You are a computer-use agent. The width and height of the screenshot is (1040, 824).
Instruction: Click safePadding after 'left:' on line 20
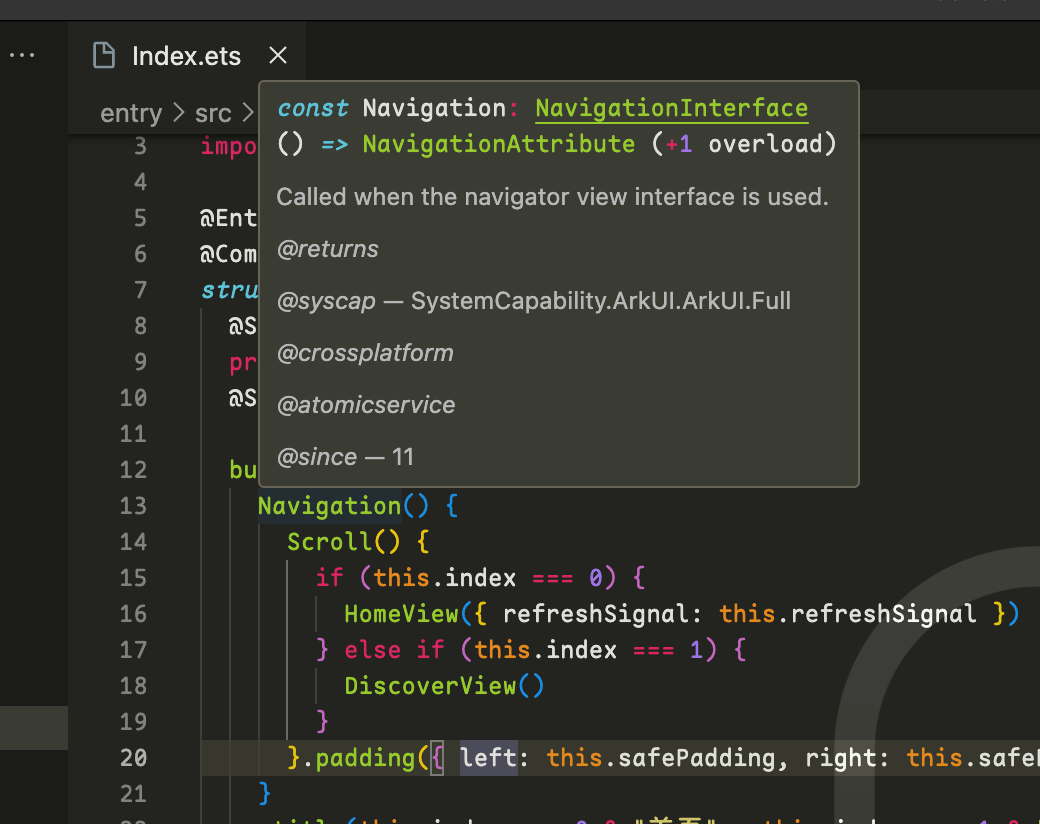[696, 758]
